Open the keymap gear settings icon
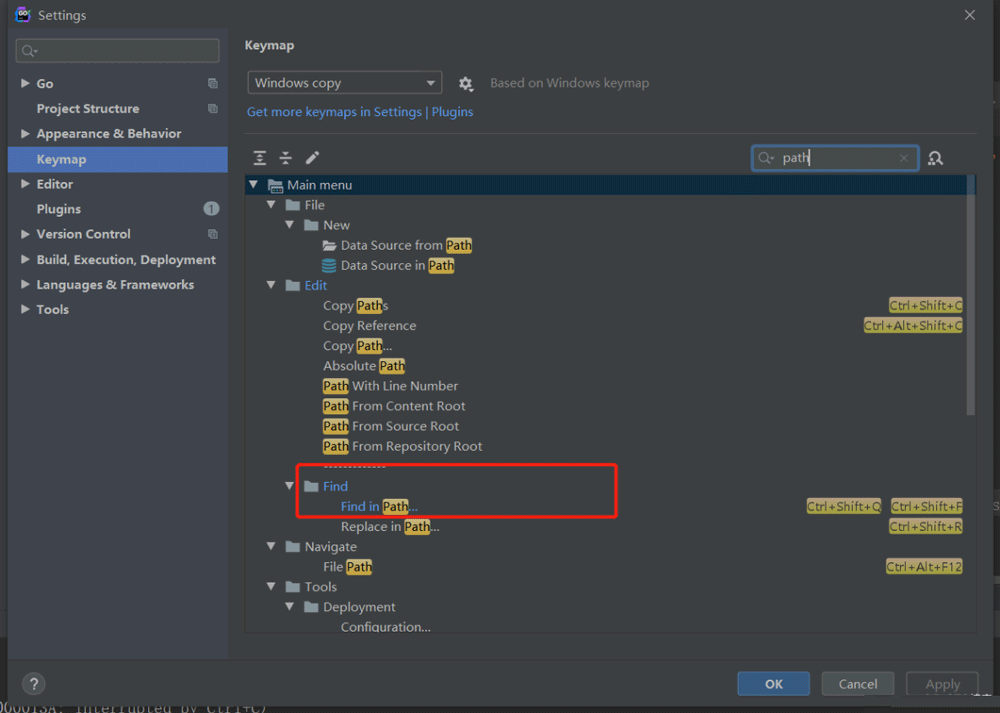 pyautogui.click(x=465, y=84)
